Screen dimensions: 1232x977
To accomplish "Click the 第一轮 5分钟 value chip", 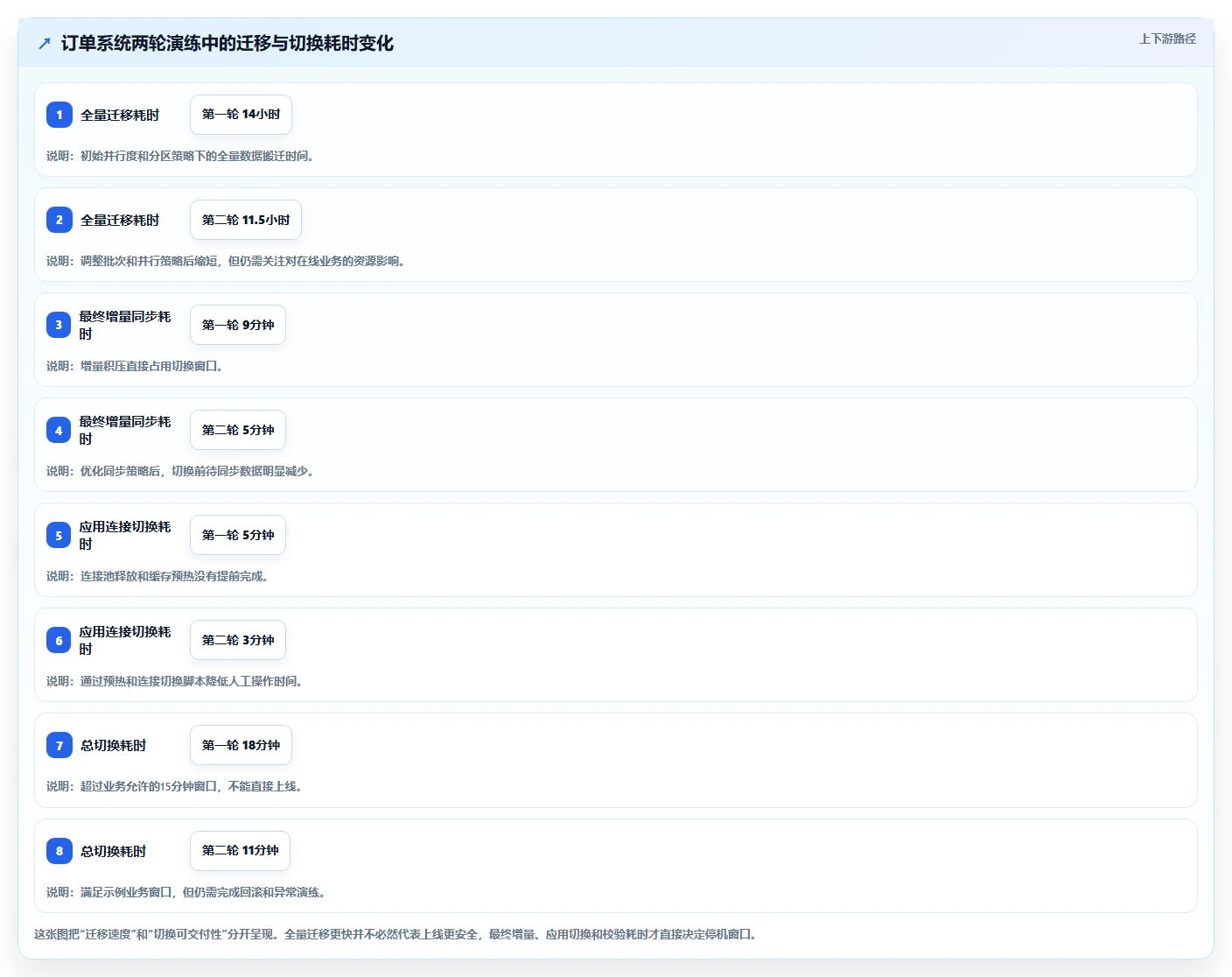I will (238, 535).
